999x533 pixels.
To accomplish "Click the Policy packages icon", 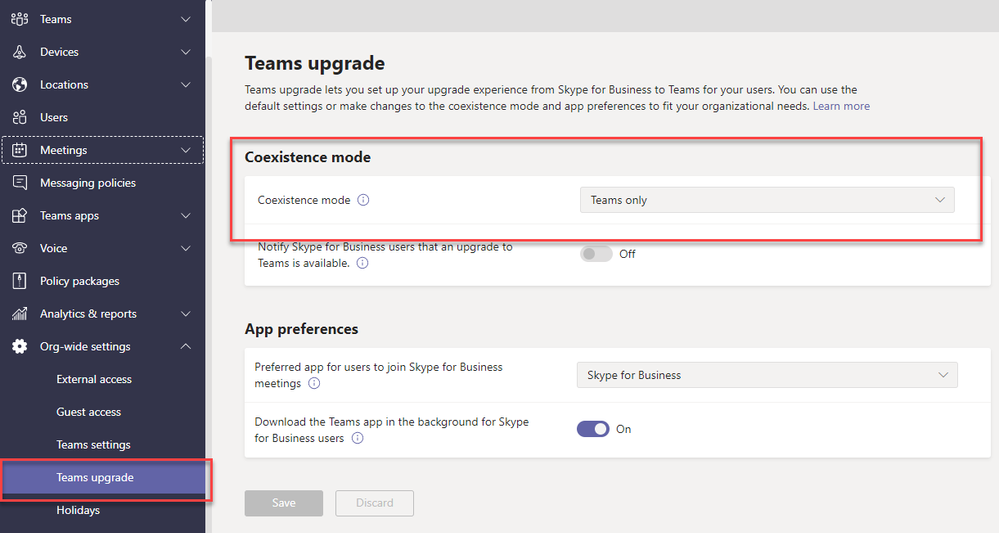I will (20, 281).
